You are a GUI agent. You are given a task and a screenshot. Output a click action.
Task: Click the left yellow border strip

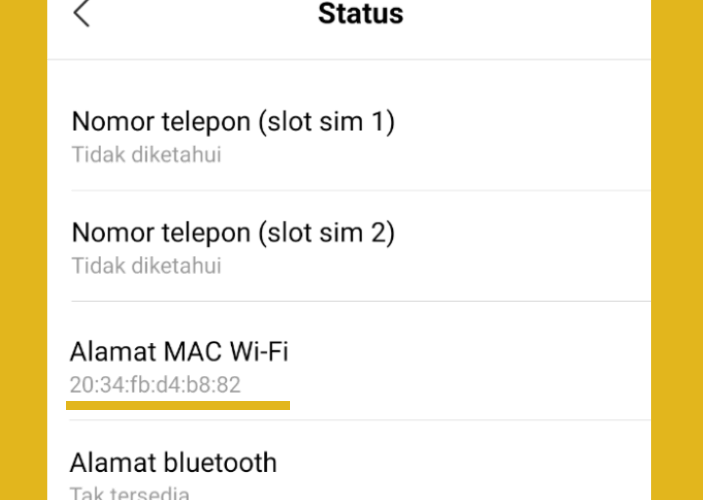pyautogui.click(x=23, y=250)
